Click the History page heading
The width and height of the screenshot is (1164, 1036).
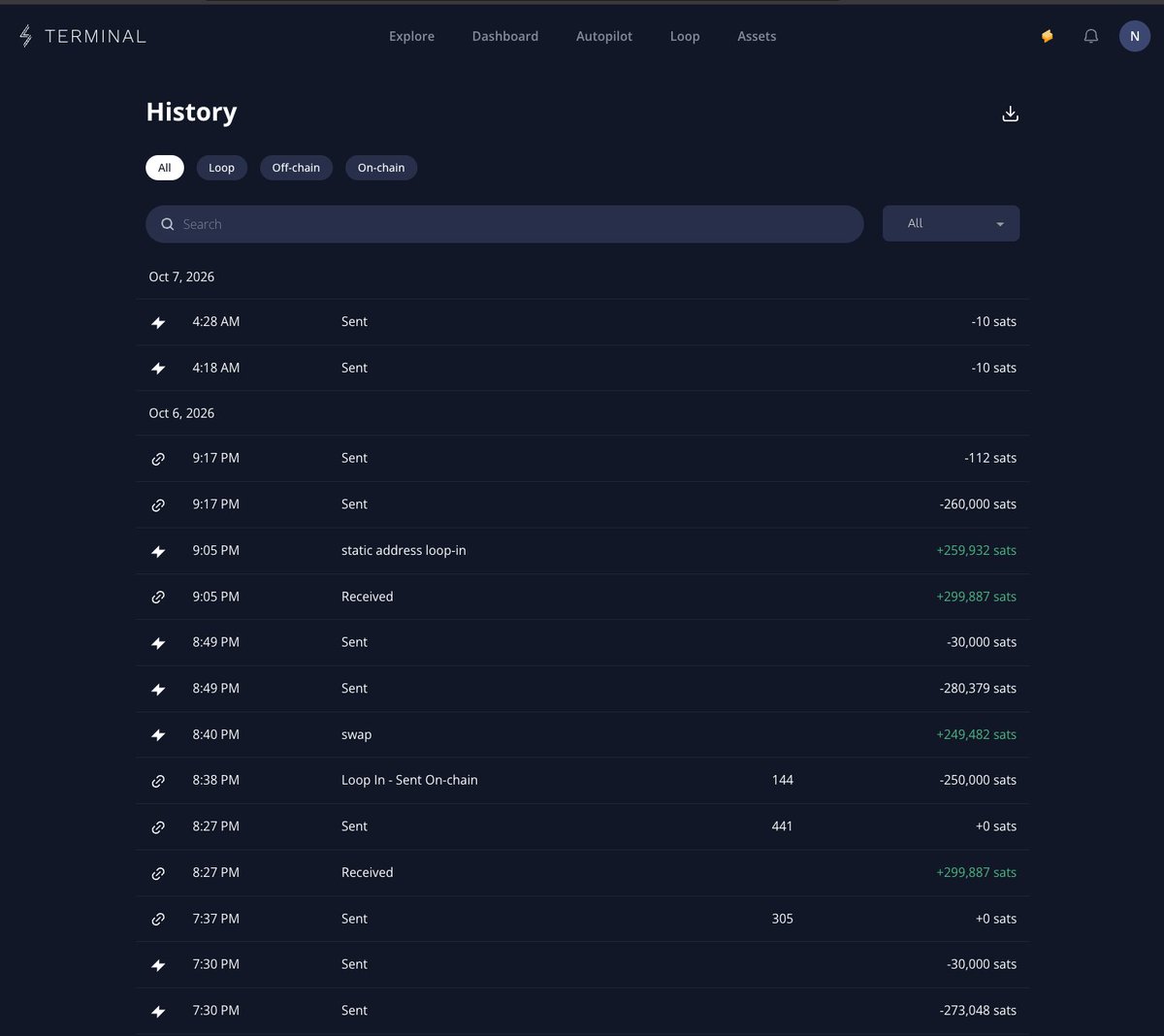point(191,113)
